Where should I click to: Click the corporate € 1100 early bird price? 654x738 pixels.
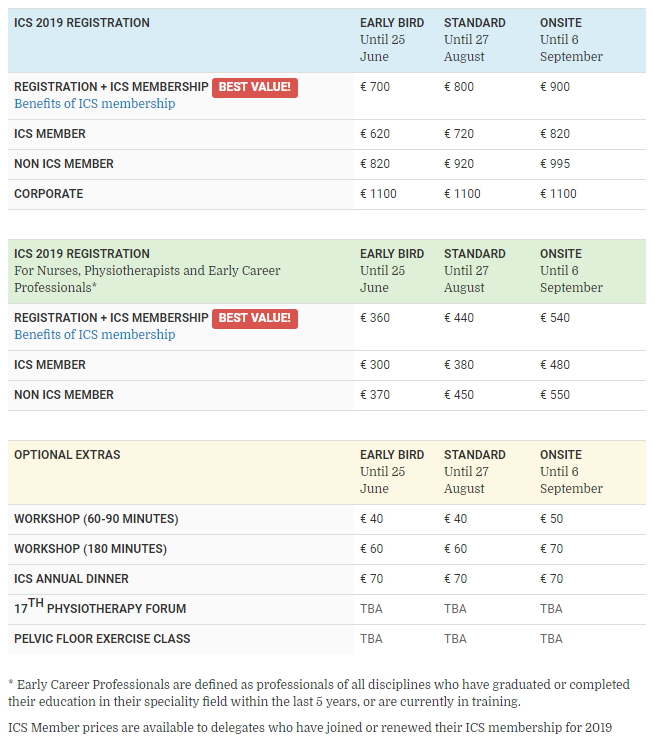(x=378, y=194)
